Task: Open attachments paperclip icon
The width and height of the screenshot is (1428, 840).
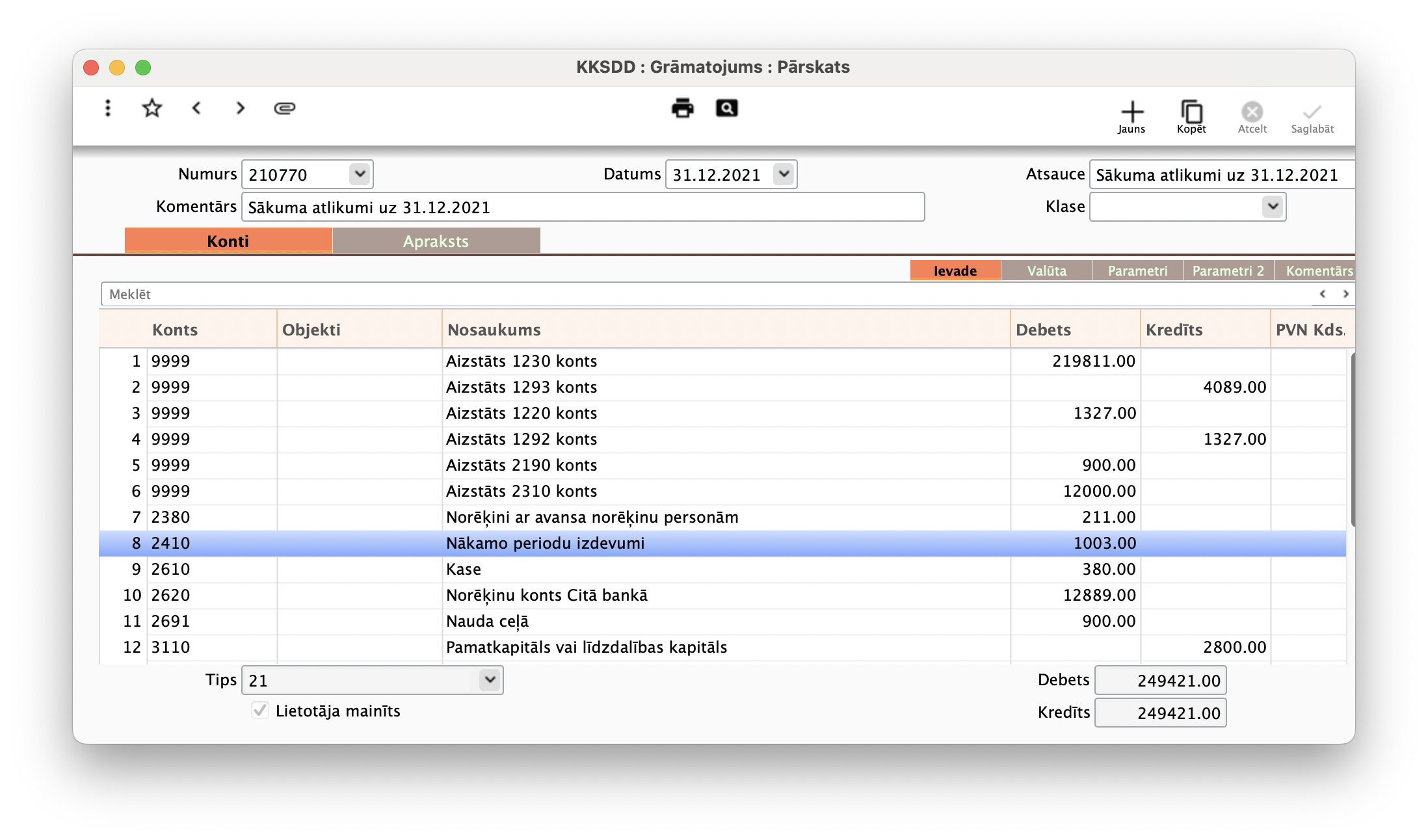Action: coord(285,108)
